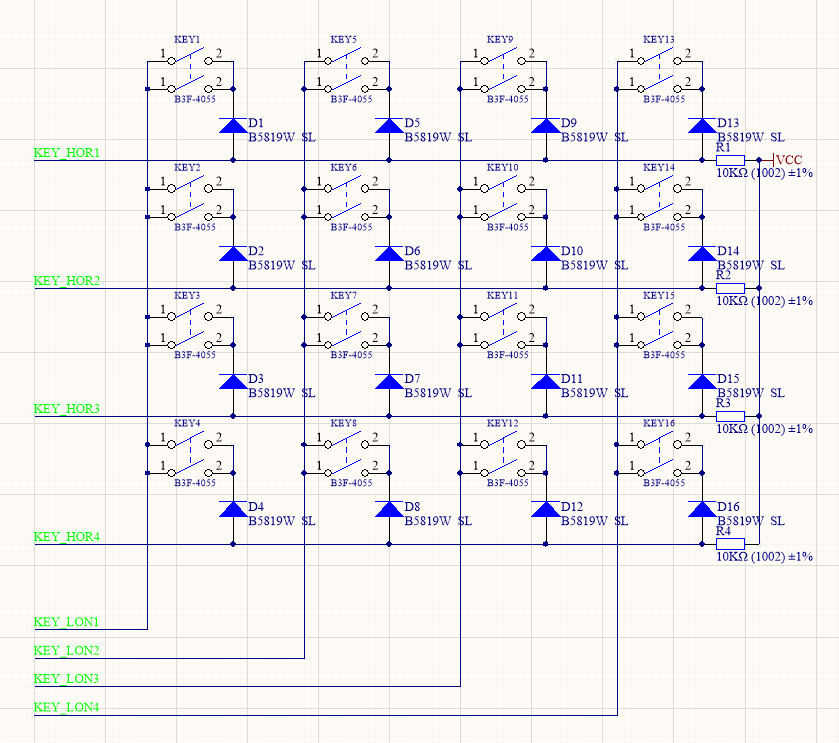839x743 pixels.
Task: Select diode D9 symbol
Action: pos(546,126)
